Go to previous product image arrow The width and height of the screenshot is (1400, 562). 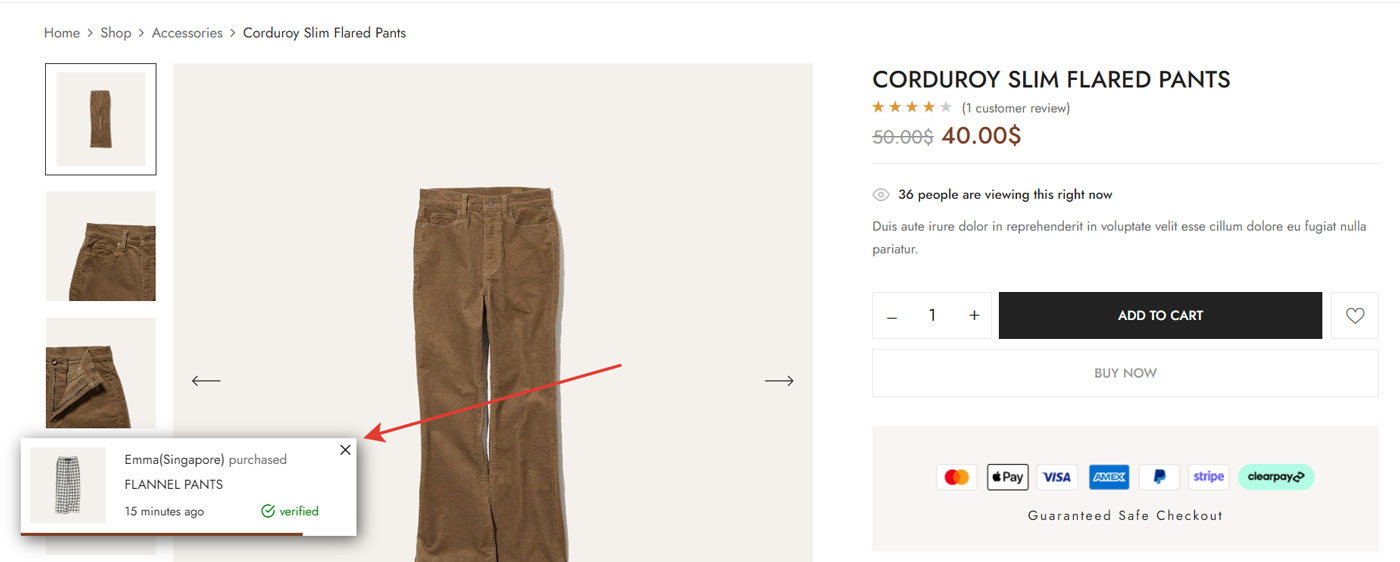click(206, 381)
